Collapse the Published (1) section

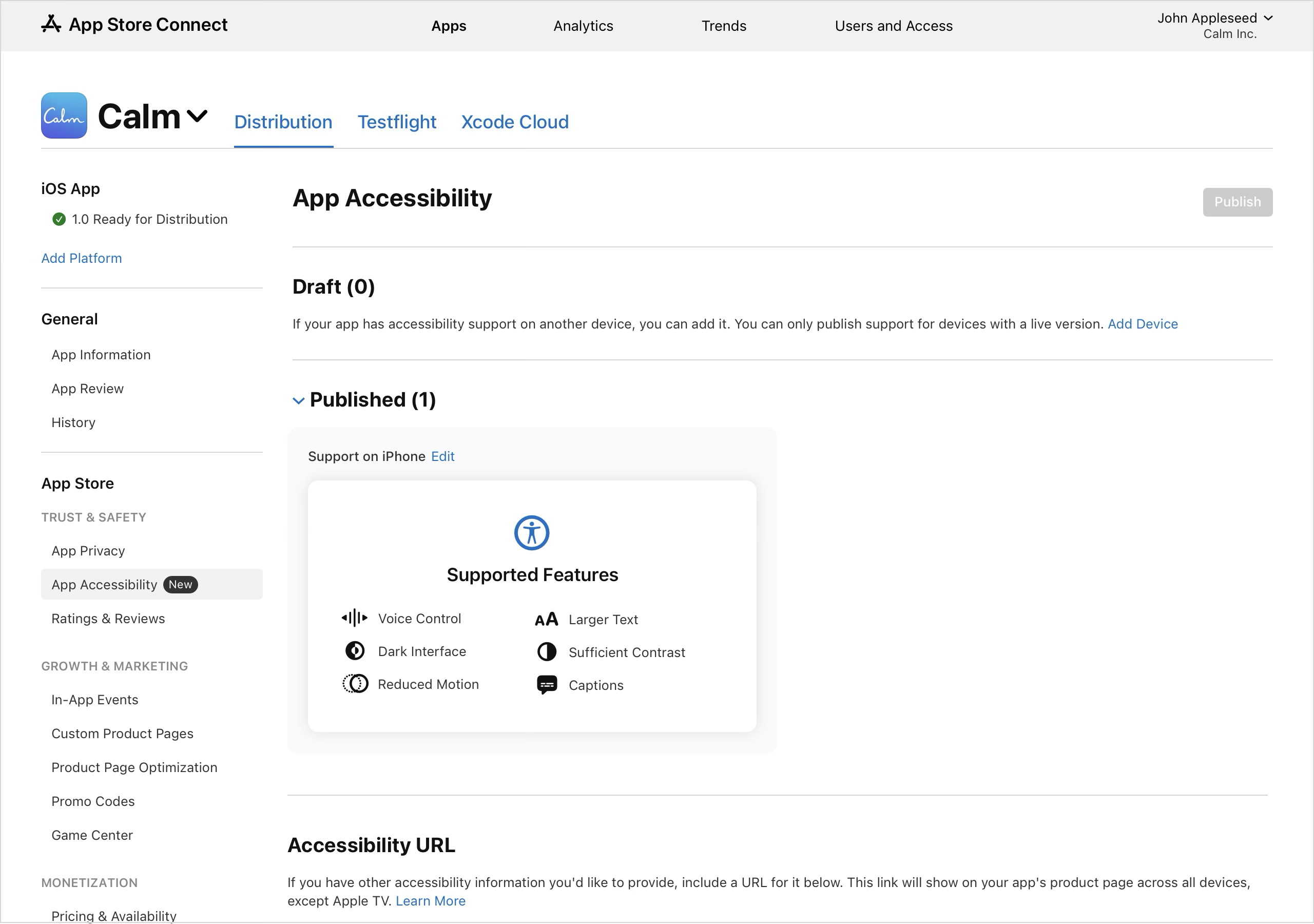click(x=298, y=400)
